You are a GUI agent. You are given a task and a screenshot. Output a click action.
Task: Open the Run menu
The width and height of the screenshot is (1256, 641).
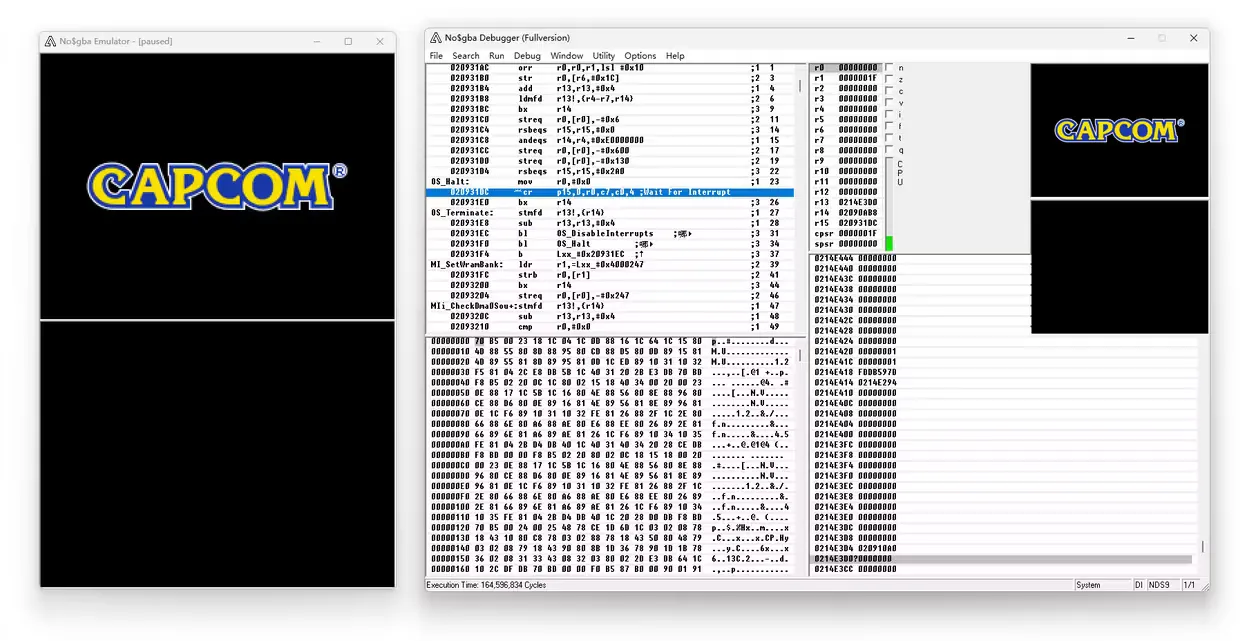tap(496, 56)
